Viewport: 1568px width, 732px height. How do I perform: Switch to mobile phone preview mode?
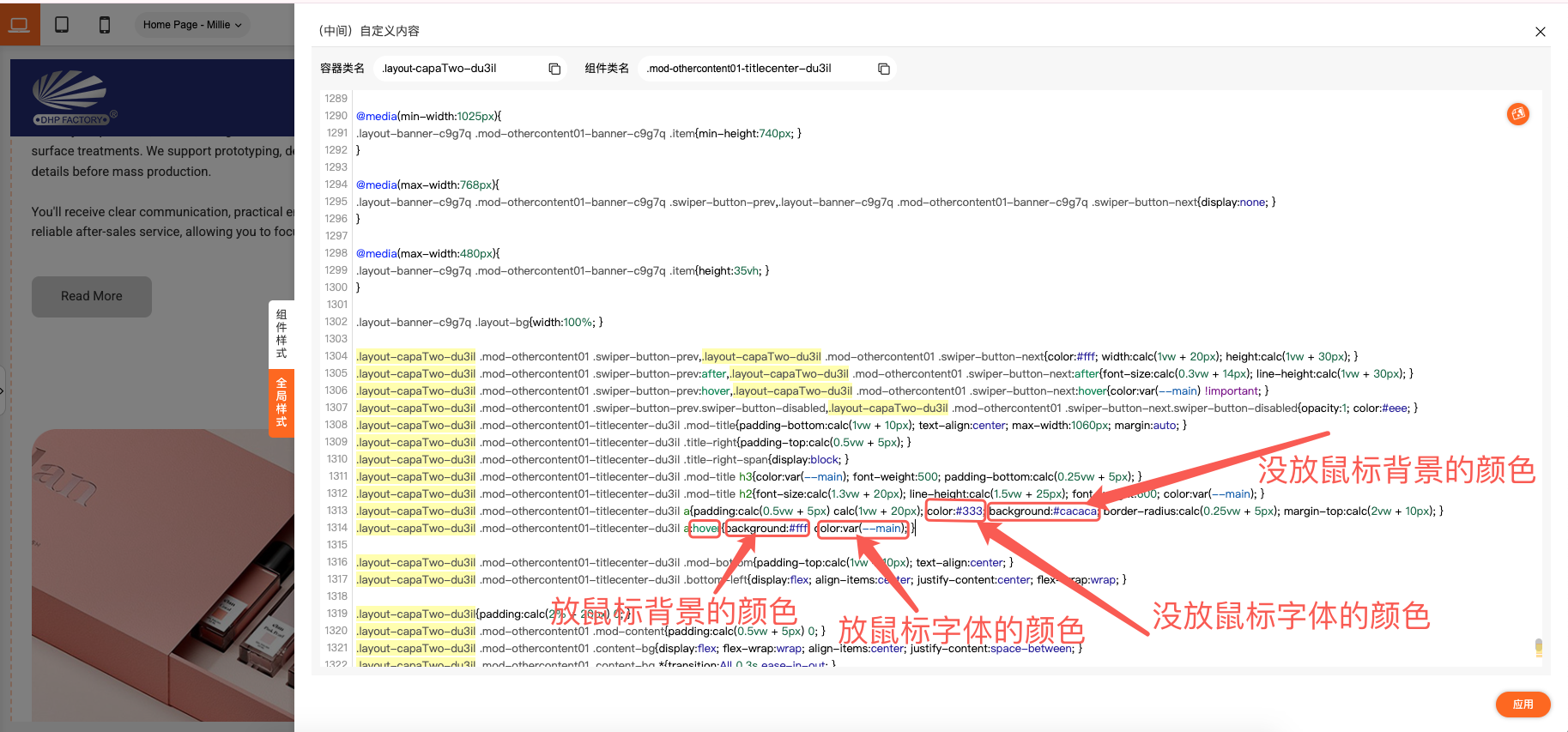pos(105,25)
